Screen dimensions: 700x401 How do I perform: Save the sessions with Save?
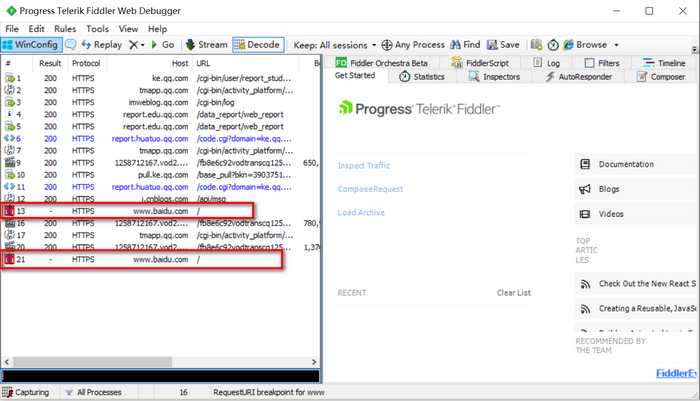pyautogui.click(x=504, y=45)
